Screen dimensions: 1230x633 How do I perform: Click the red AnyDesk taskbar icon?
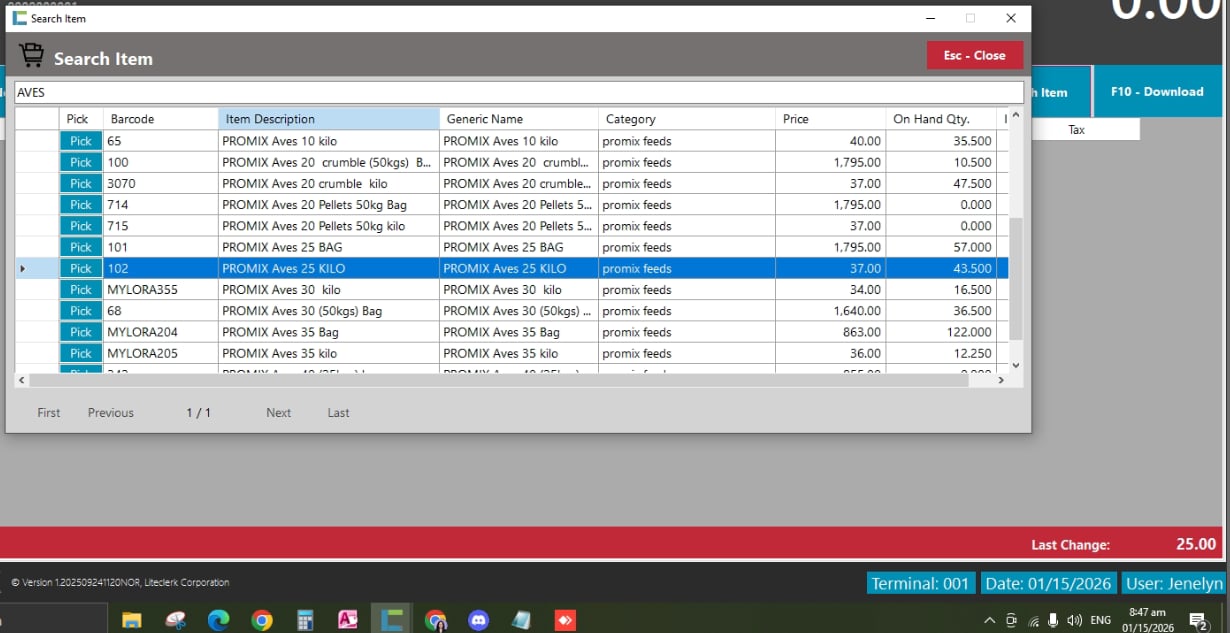pyautogui.click(x=565, y=620)
